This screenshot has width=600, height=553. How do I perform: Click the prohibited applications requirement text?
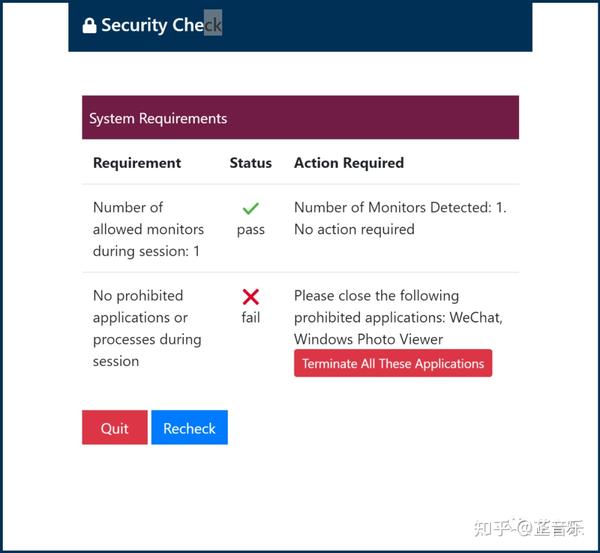tap(147, 328)
